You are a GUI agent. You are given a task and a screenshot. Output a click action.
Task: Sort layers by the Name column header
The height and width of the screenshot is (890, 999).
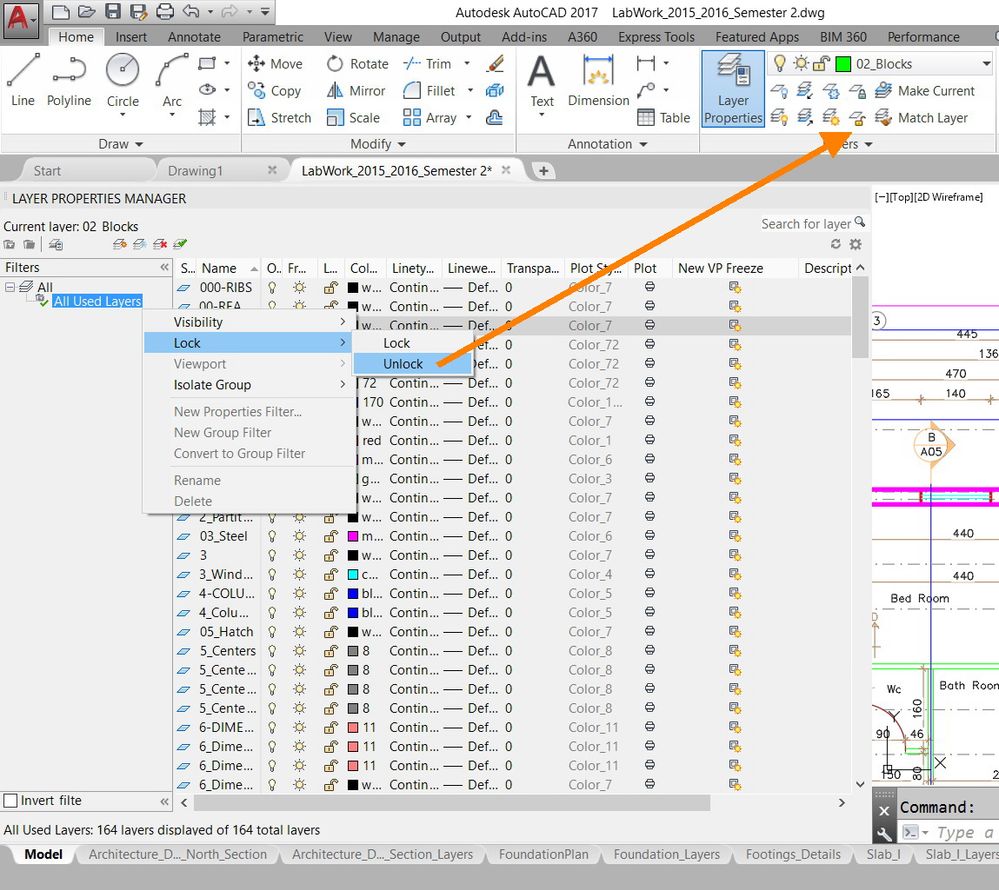(x=227, y=268)
